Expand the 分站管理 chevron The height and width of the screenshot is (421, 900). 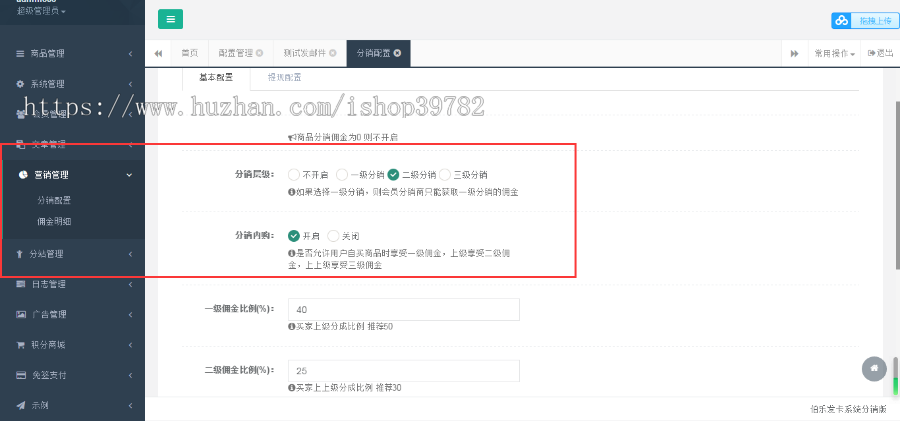130,254
